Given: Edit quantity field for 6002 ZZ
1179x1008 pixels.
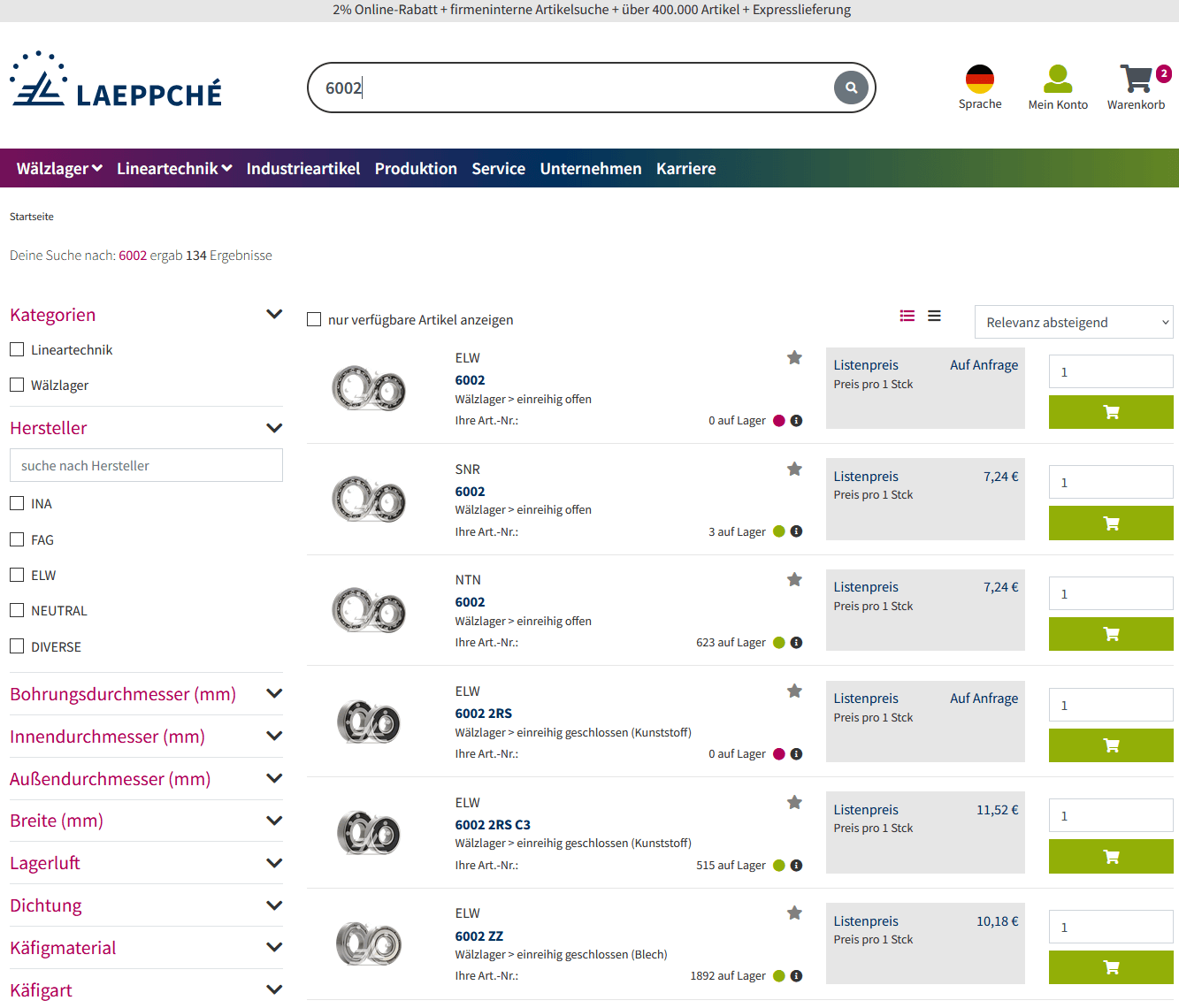Looking at the screenshot, I should pos(1111,927).
